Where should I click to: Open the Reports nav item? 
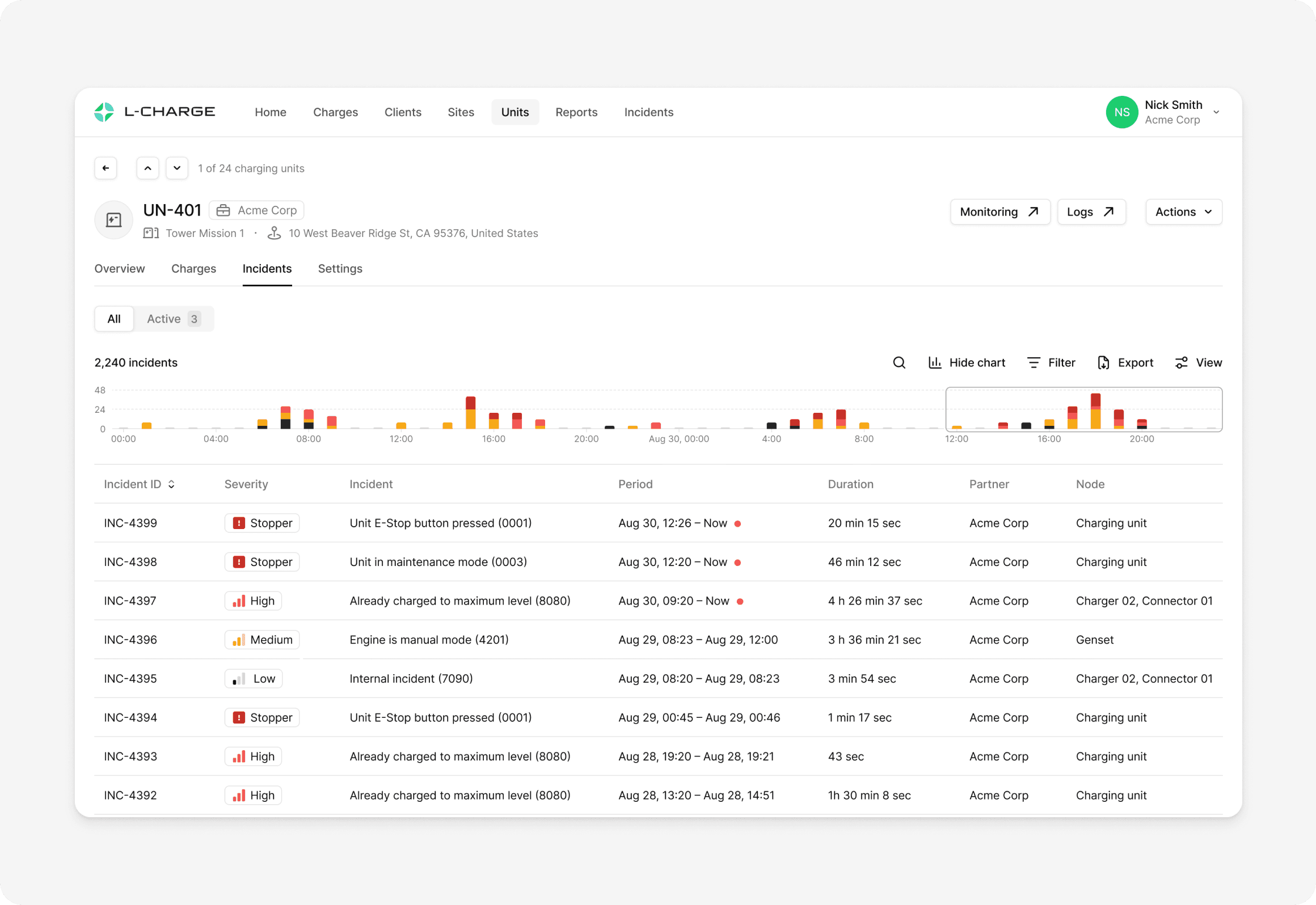[576, 112]
